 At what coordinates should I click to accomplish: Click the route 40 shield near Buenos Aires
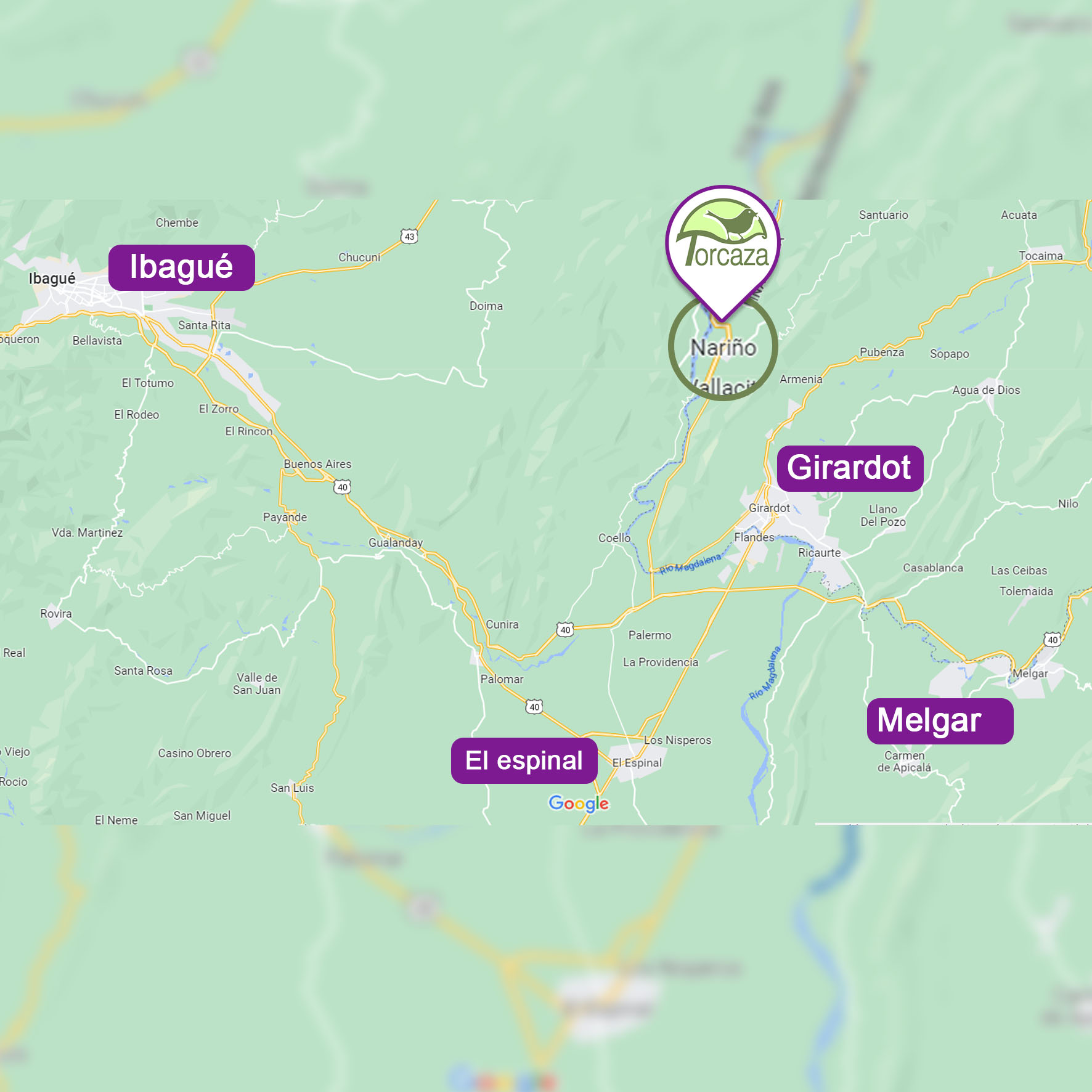(x=343, y=487)
